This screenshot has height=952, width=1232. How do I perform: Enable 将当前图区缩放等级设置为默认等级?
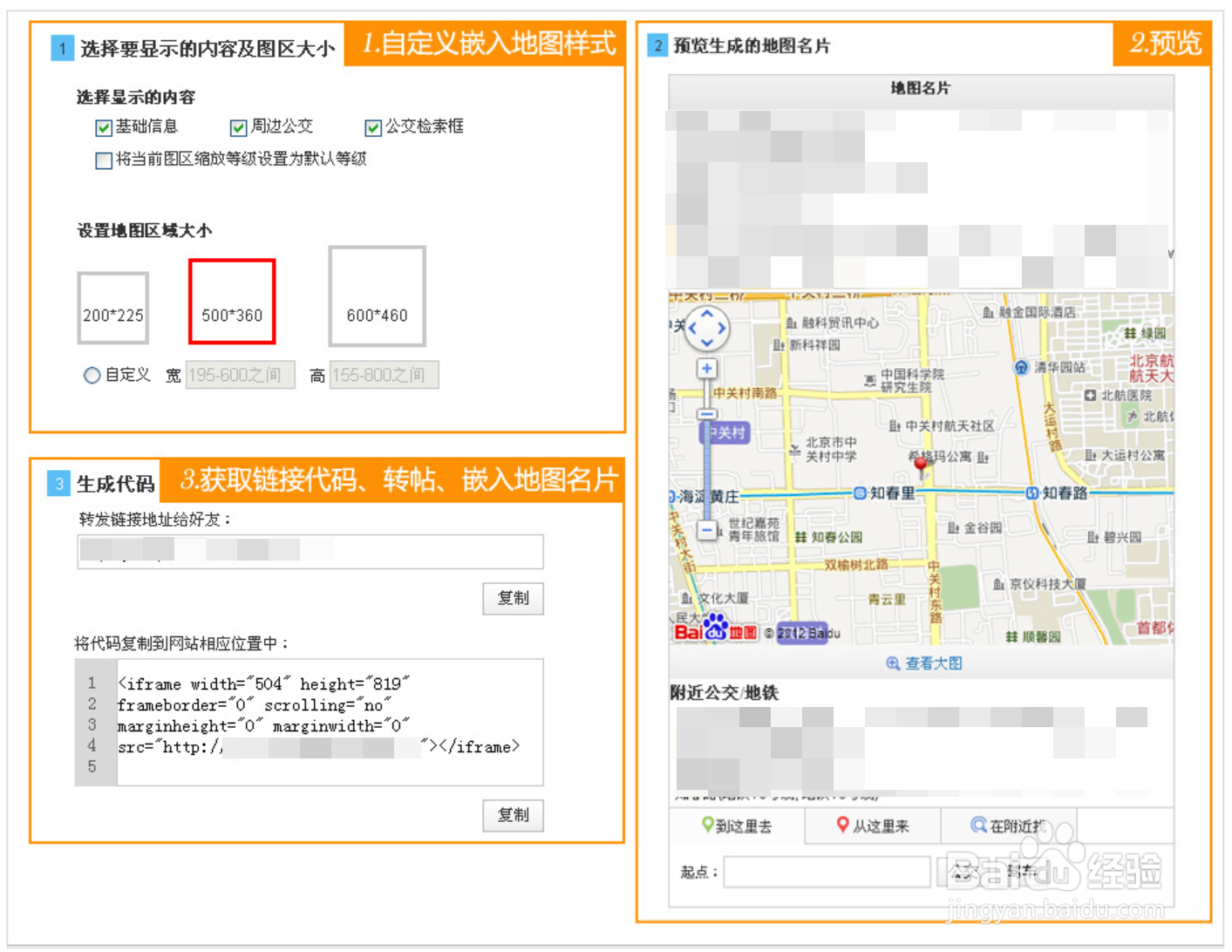(103, 160)
